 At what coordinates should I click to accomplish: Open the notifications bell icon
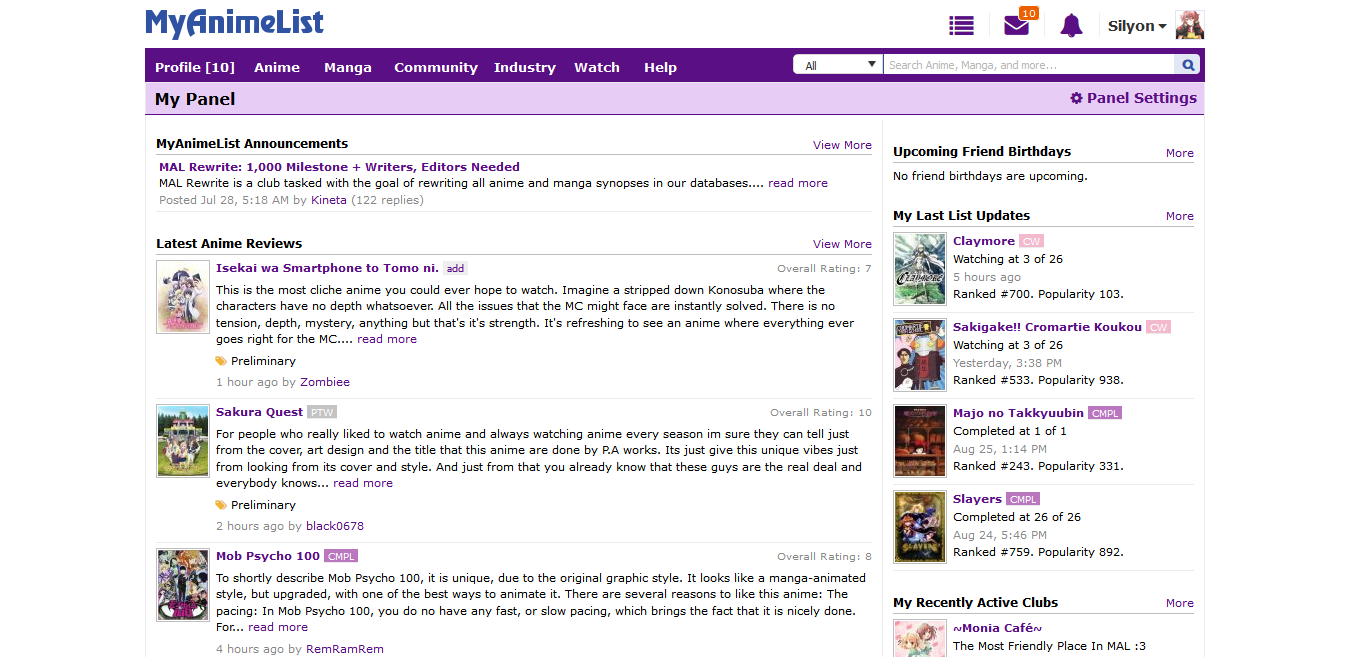click(1071, 26)
